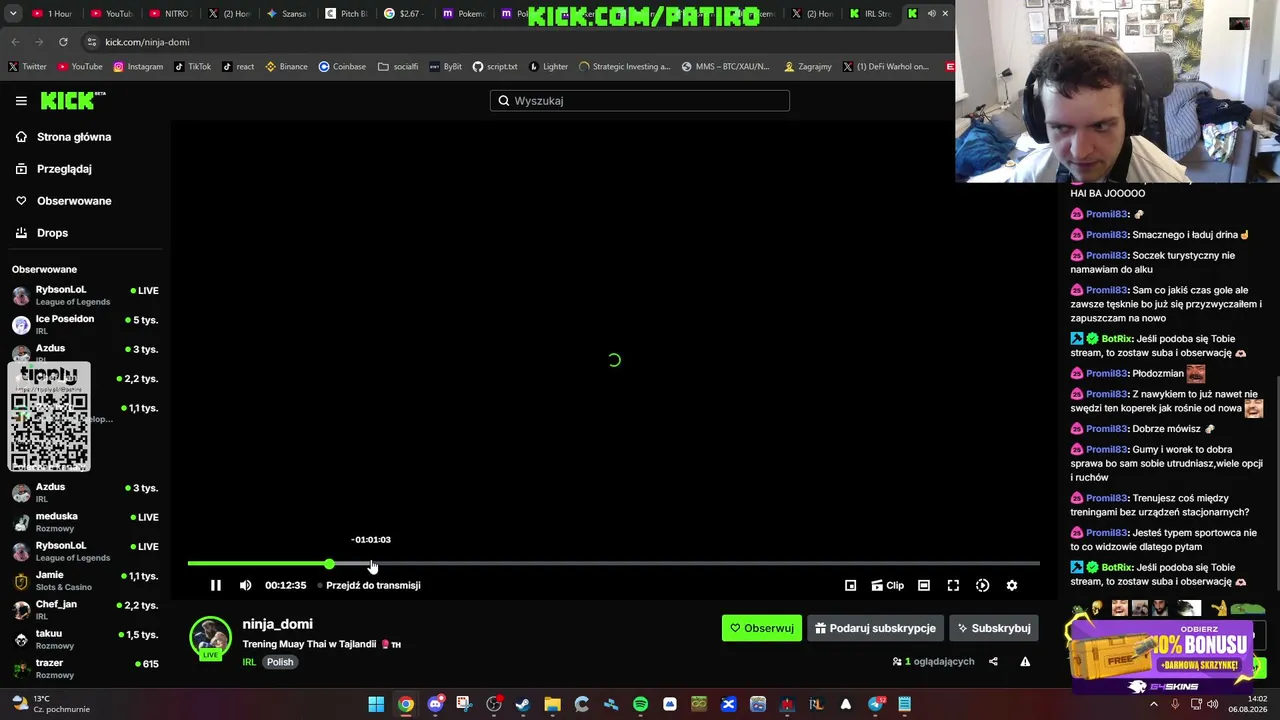Open Discord from the taskbar
1280x720 pixels.
point(435,705)
